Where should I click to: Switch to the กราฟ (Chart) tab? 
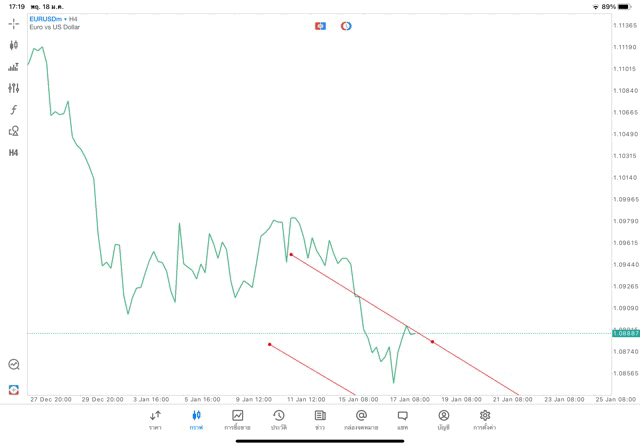196,419
